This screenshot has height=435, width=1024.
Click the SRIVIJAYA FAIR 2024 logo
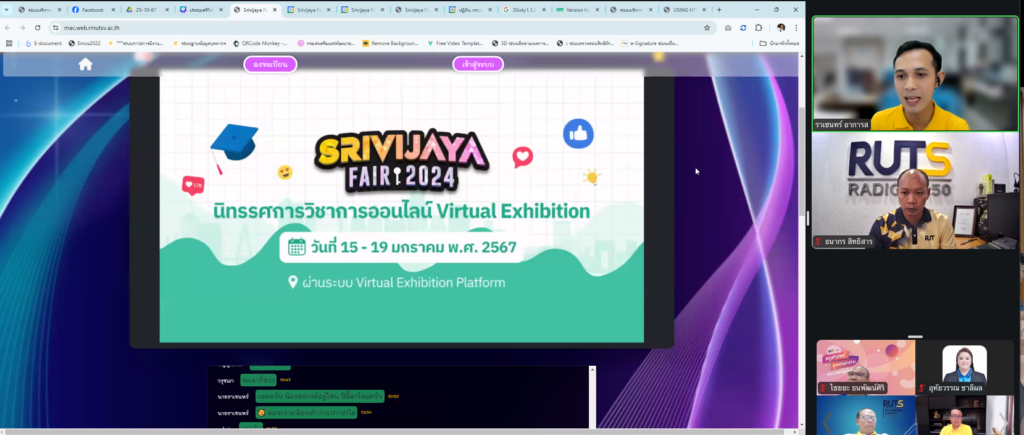pos(401,160)
